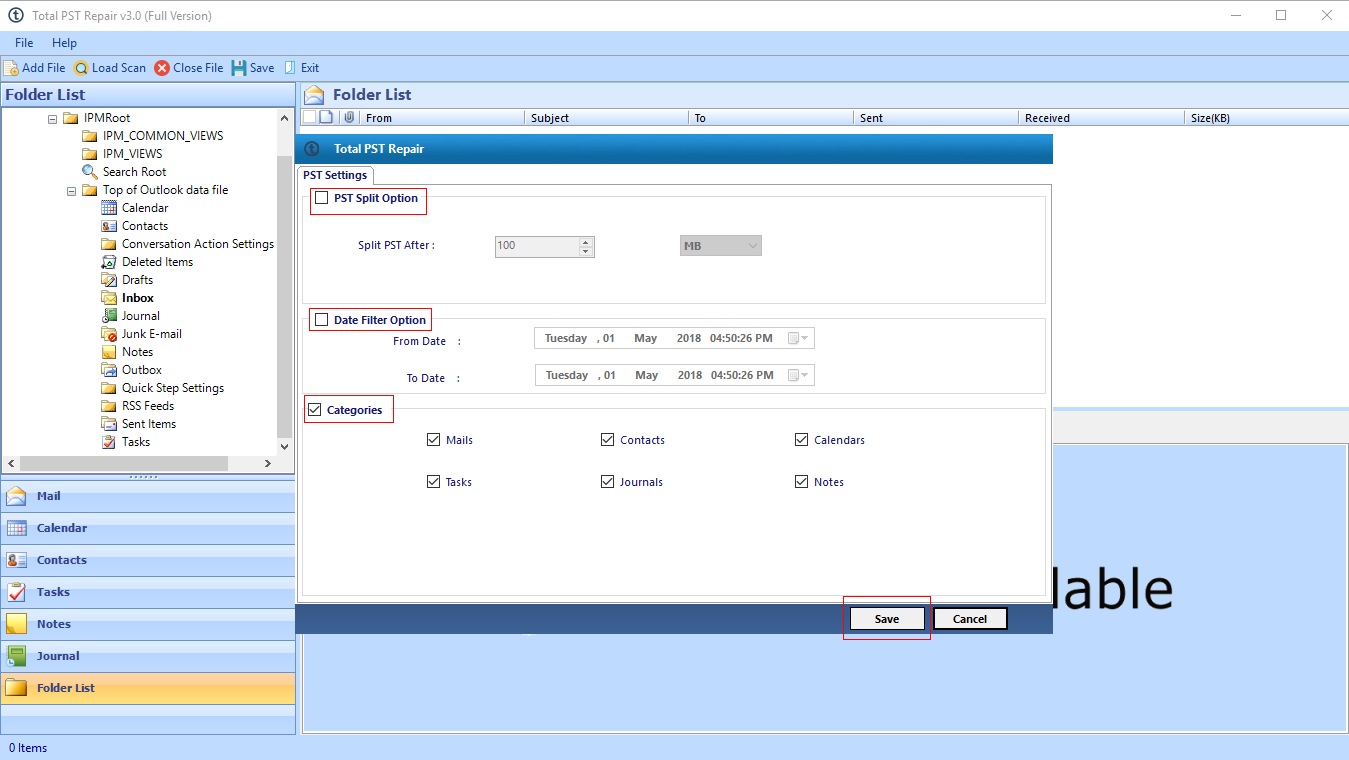
Task: Collapse Top of Outlook data file node
Action: point(71,190)
